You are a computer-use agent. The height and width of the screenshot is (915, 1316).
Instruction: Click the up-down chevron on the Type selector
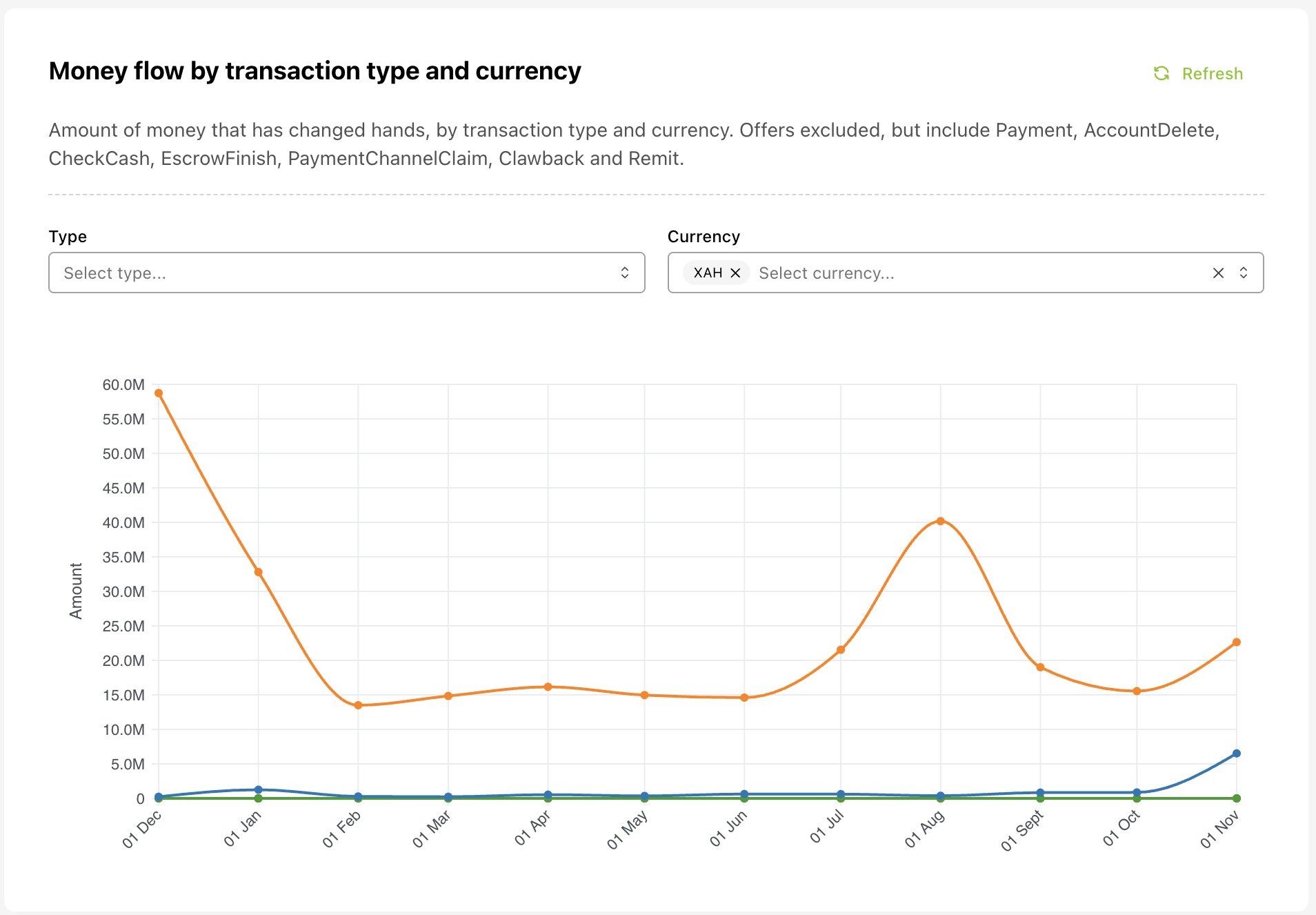pos(625,273)
